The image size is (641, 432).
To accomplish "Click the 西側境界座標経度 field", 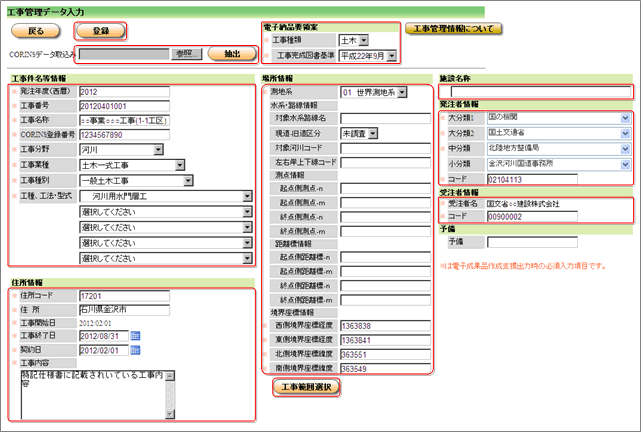I will pos(385,326).
